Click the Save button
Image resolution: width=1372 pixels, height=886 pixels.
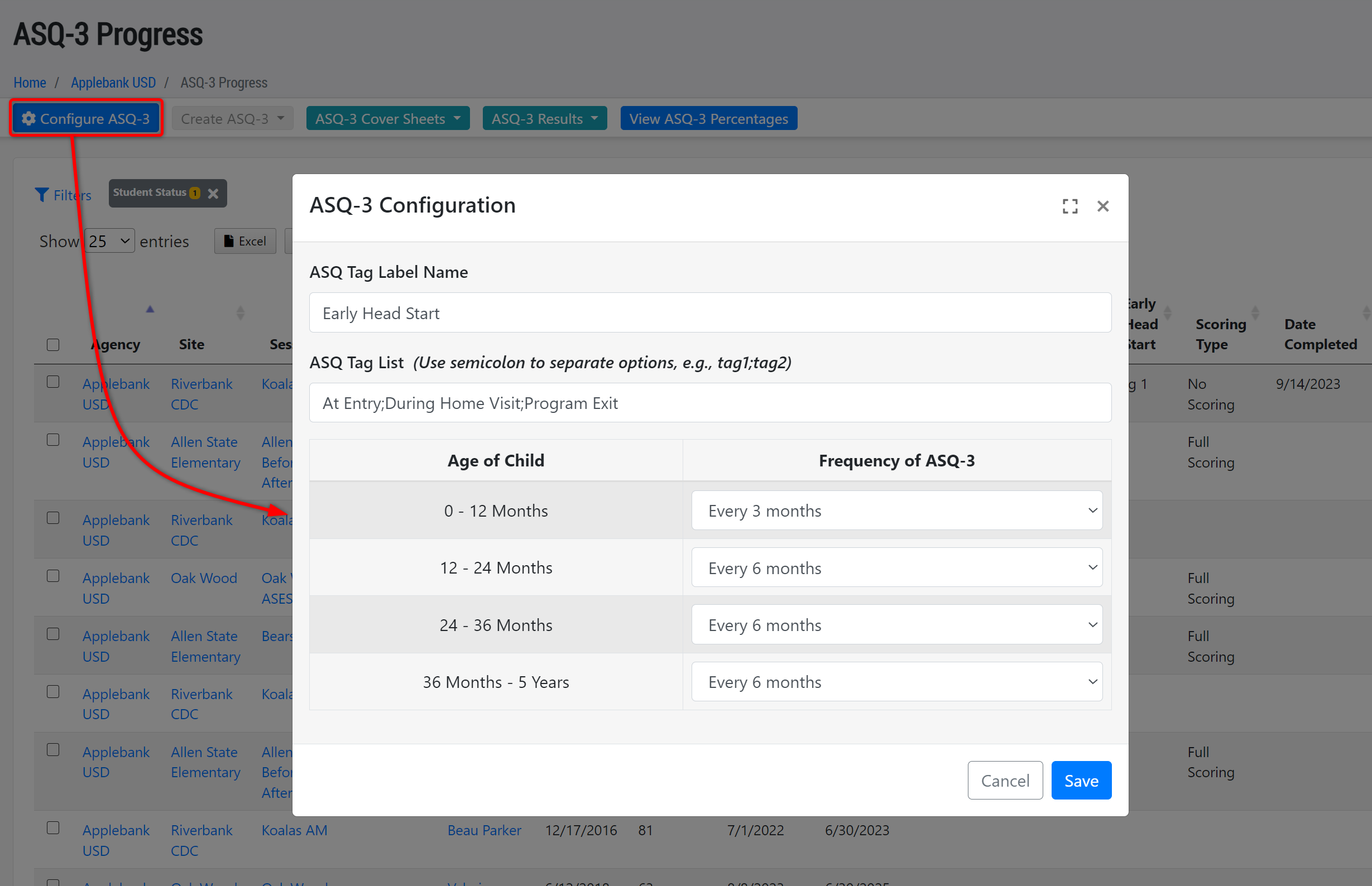tap(1080, 780)
